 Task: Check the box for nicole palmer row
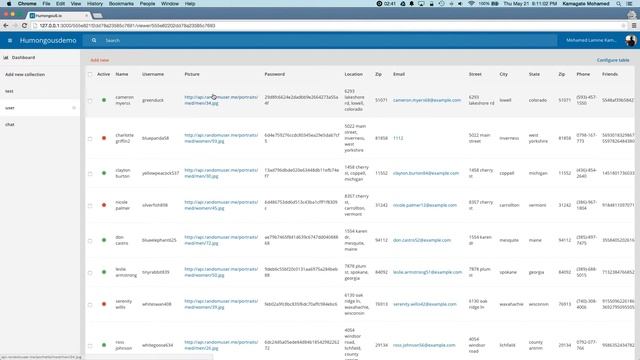point(90,205)
